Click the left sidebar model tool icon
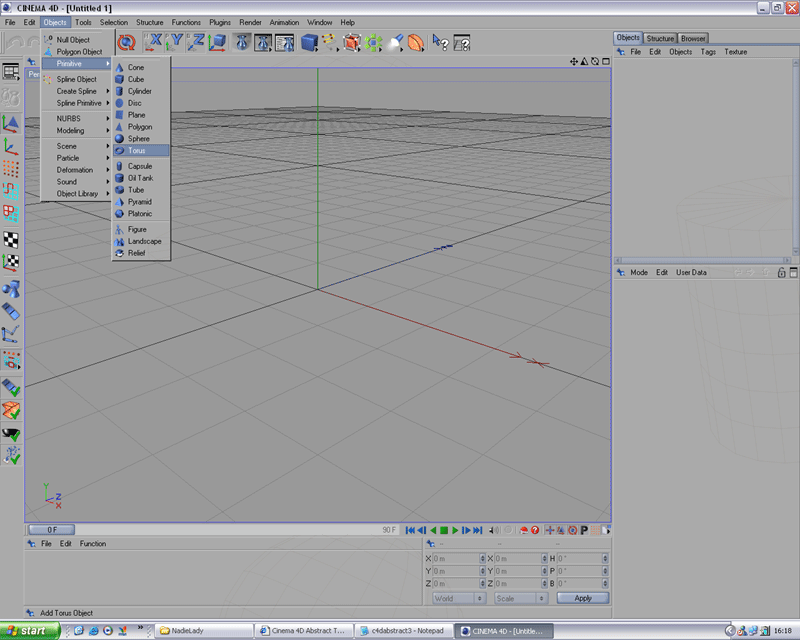Image resolution: width=800 pixels, height=640 pixels. click(11, 124)
